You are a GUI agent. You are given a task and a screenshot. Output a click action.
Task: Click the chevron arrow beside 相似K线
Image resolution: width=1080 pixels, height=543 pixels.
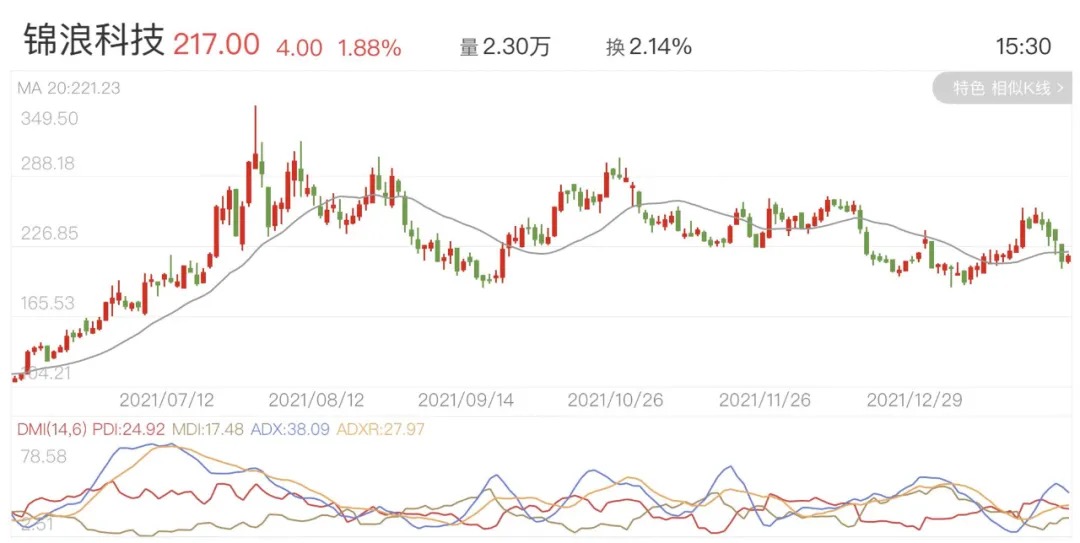[1060, 88]
